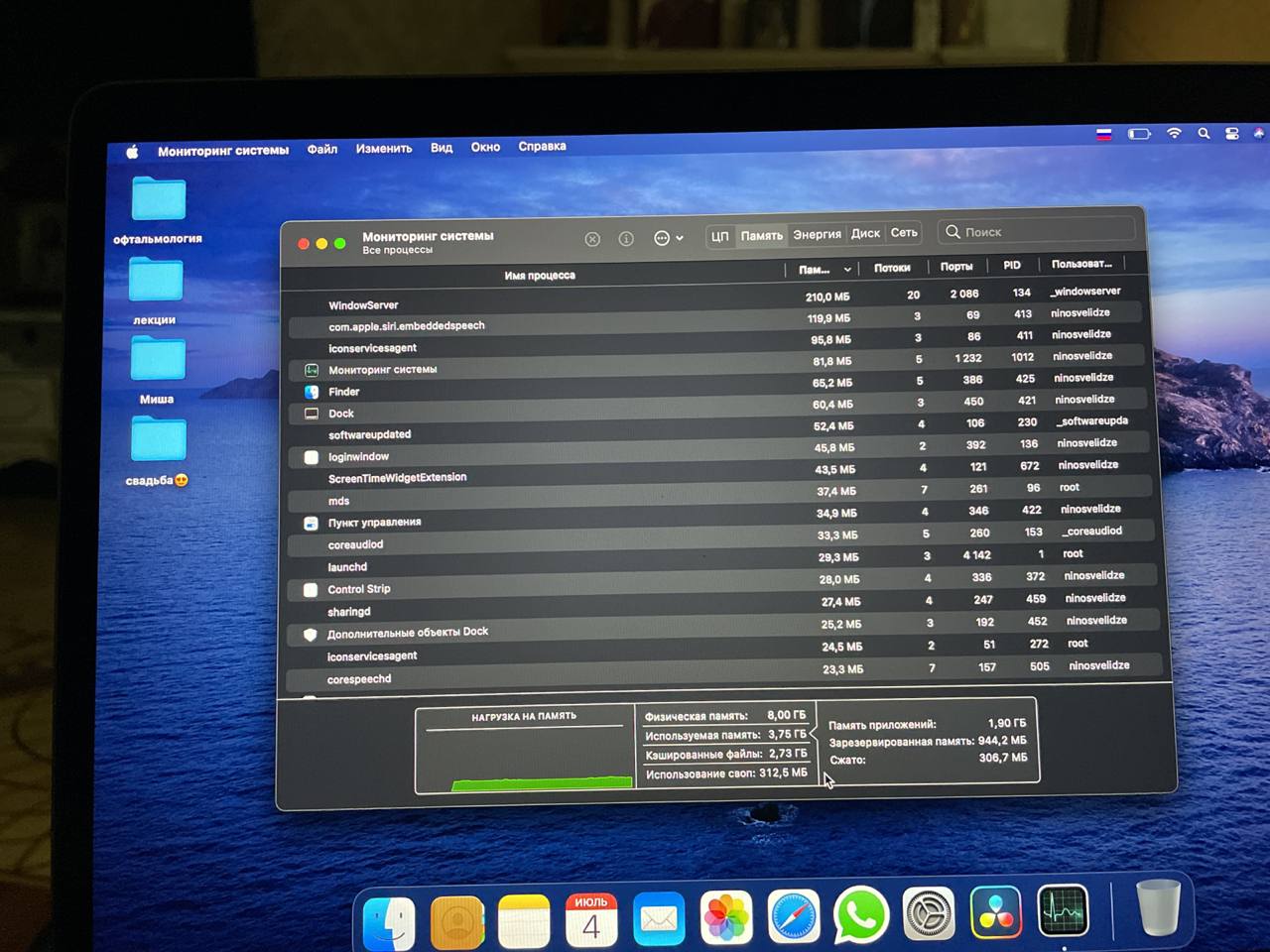Click the Поиск search field
Image resolution: width=1270 pixels, height=952 pixels.
1036,231
